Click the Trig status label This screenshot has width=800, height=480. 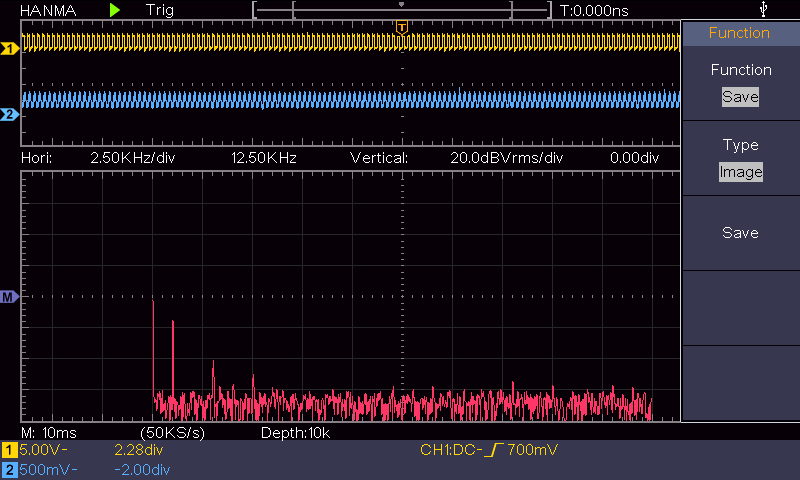point(159,10)
